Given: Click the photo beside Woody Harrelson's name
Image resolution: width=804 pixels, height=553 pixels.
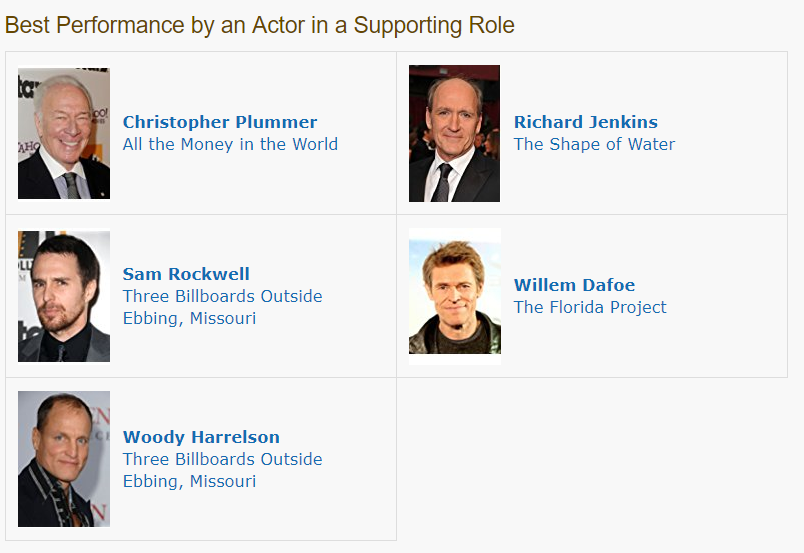Looking at the screenshot, I should (x=64, y=459).
